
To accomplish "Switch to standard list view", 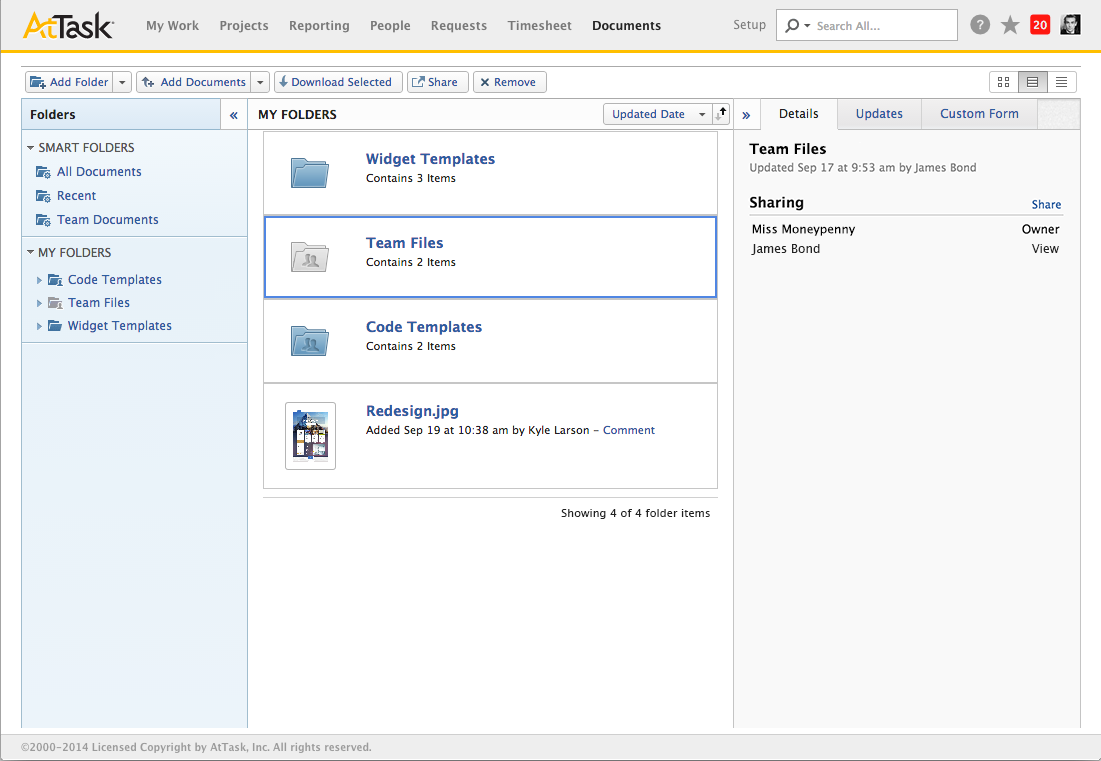I will (1032, 82).
